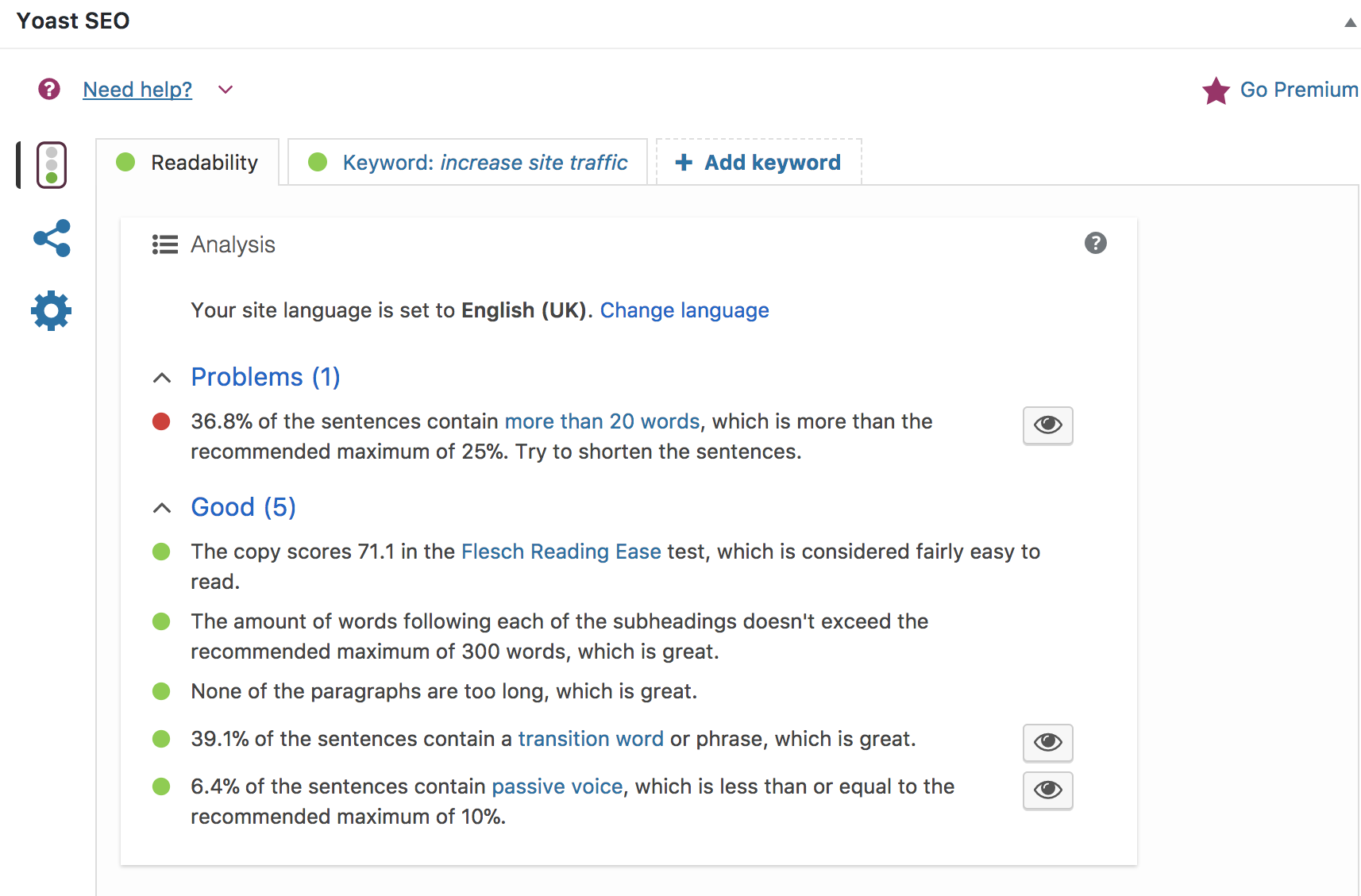Switch to the Keyword: increase site traffic tab
This screenshot has width=1361, height=896.
[x=468, y=162]
